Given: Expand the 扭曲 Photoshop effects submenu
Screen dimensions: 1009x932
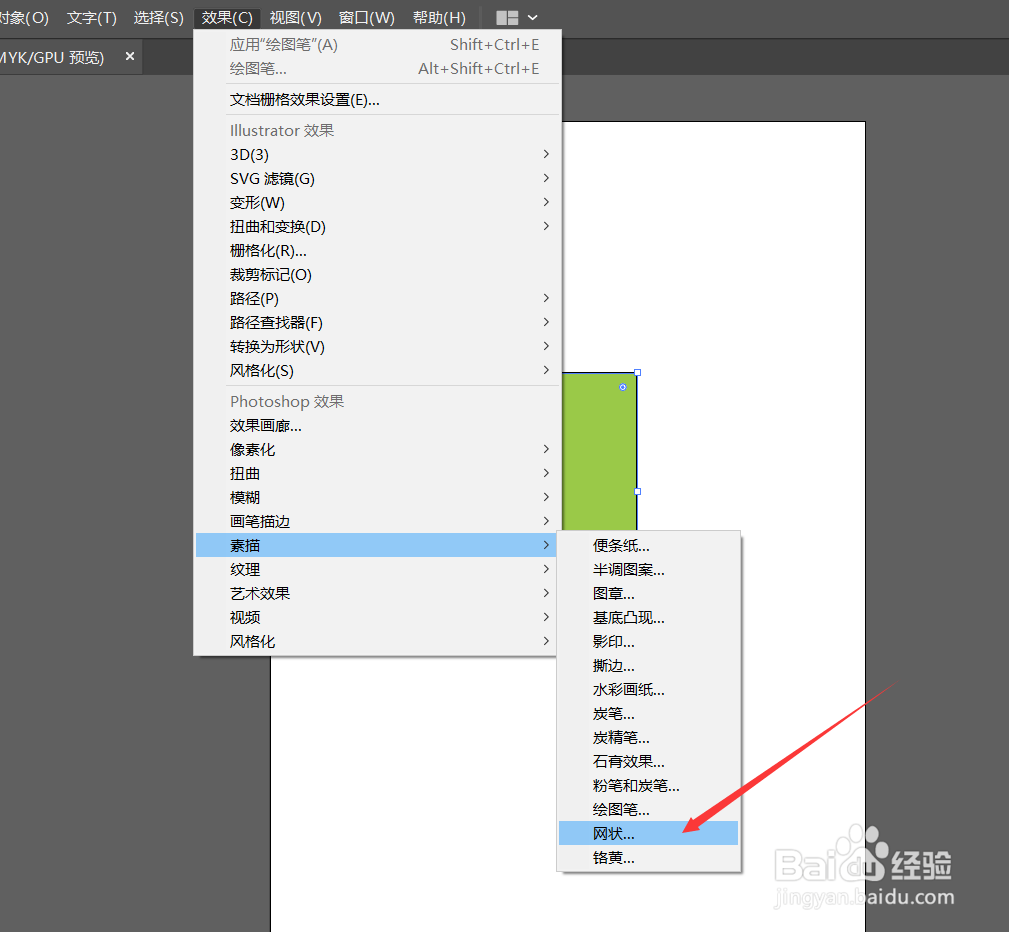Looking at the screenshot, I should tap(378, 474).
